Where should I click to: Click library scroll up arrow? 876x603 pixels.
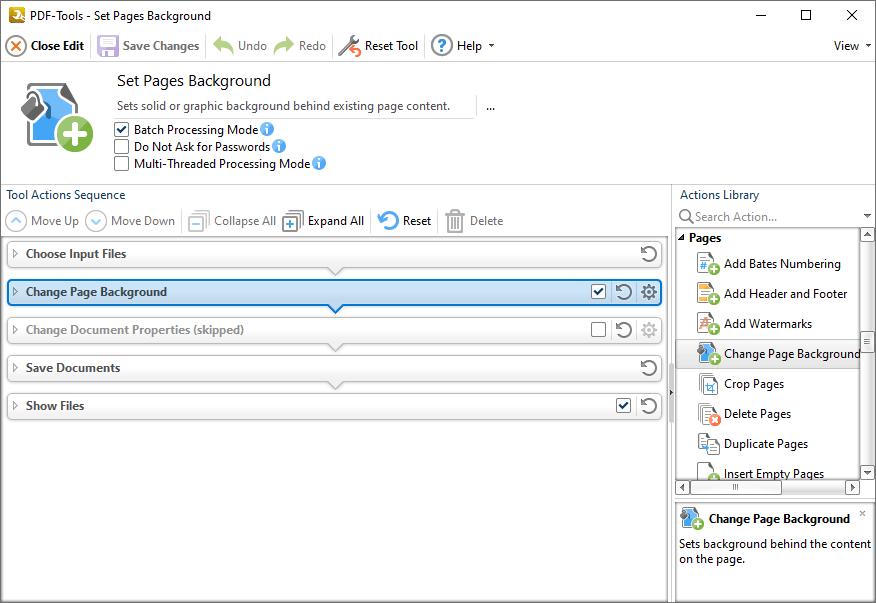click(867, 235)
